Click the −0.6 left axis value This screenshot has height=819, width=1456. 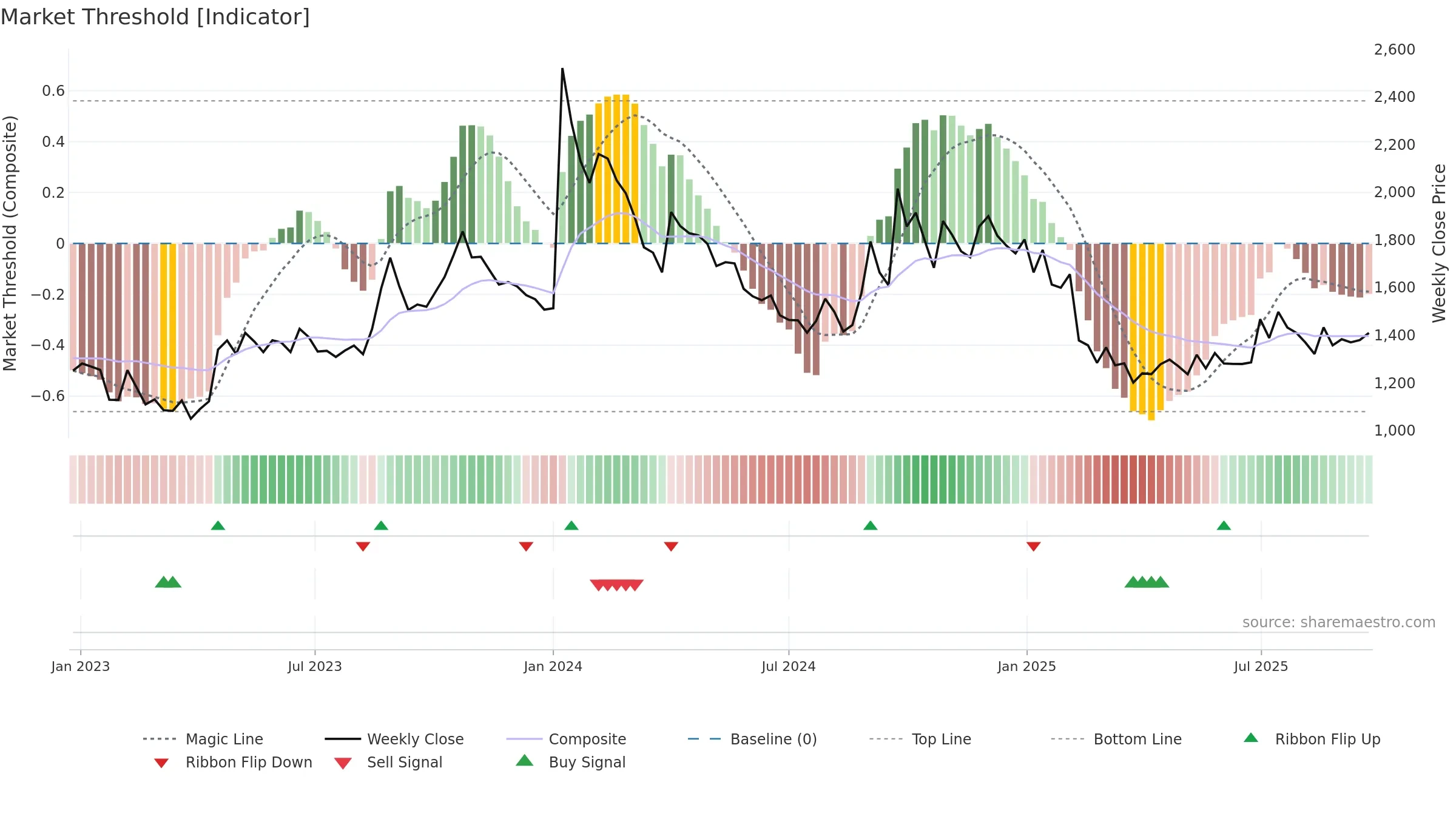pyautogui.click(x=48, y=396)
